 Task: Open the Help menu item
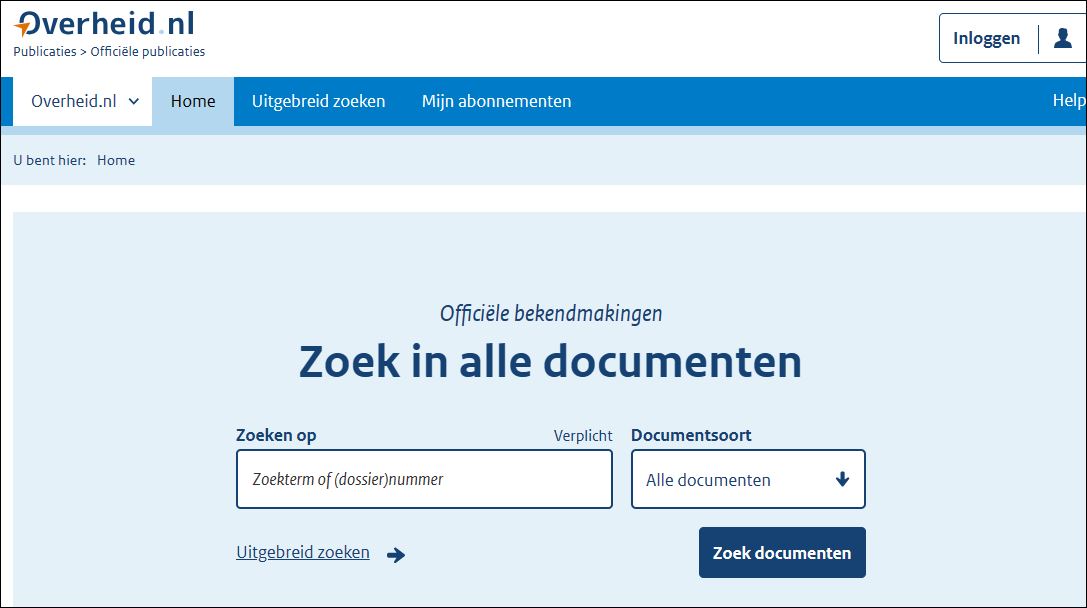[x=1068, y=101]
